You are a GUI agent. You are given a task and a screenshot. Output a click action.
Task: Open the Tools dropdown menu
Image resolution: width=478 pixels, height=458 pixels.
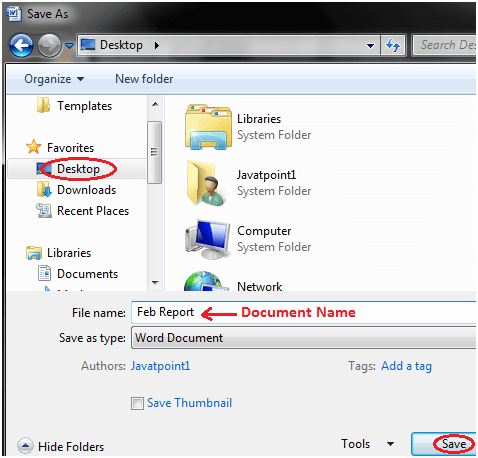pyautogui.click(x=367, y=444)
